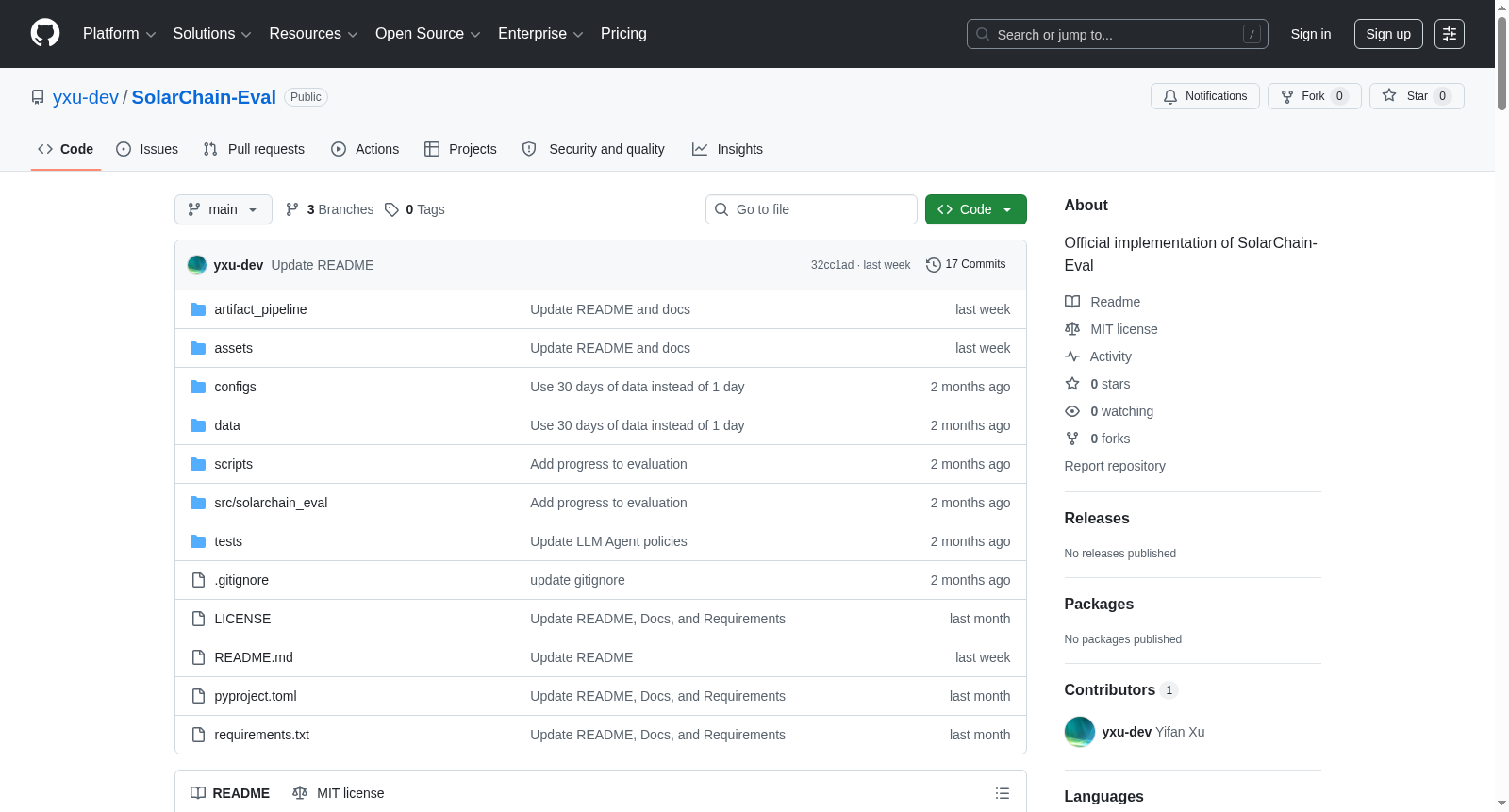Click the yxu-dev avatar in commit header
This screenshot has width=1509, height=812.
pos(197,265)
